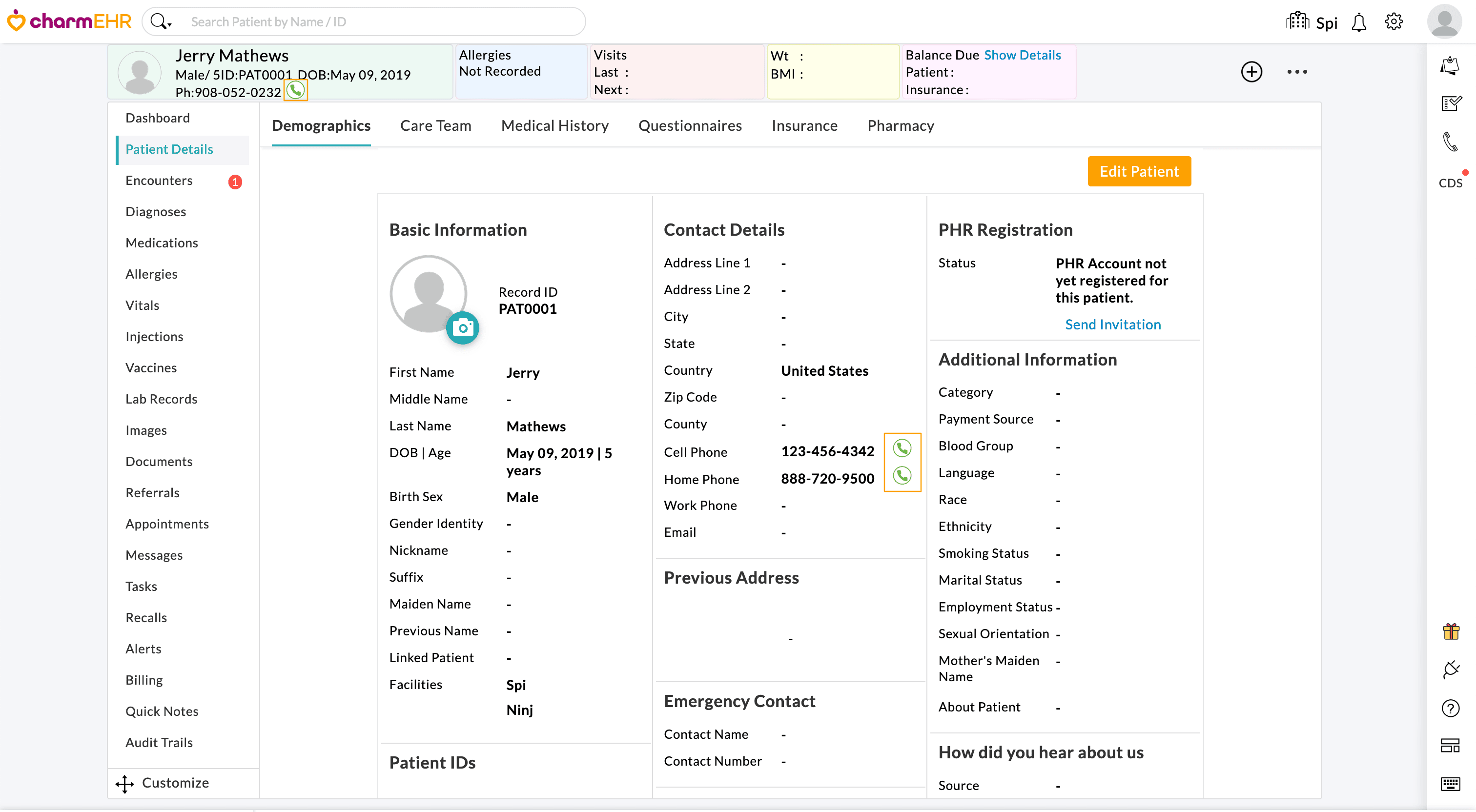Open the notifications bell
1476x812 pixels.
point(1359,22)
